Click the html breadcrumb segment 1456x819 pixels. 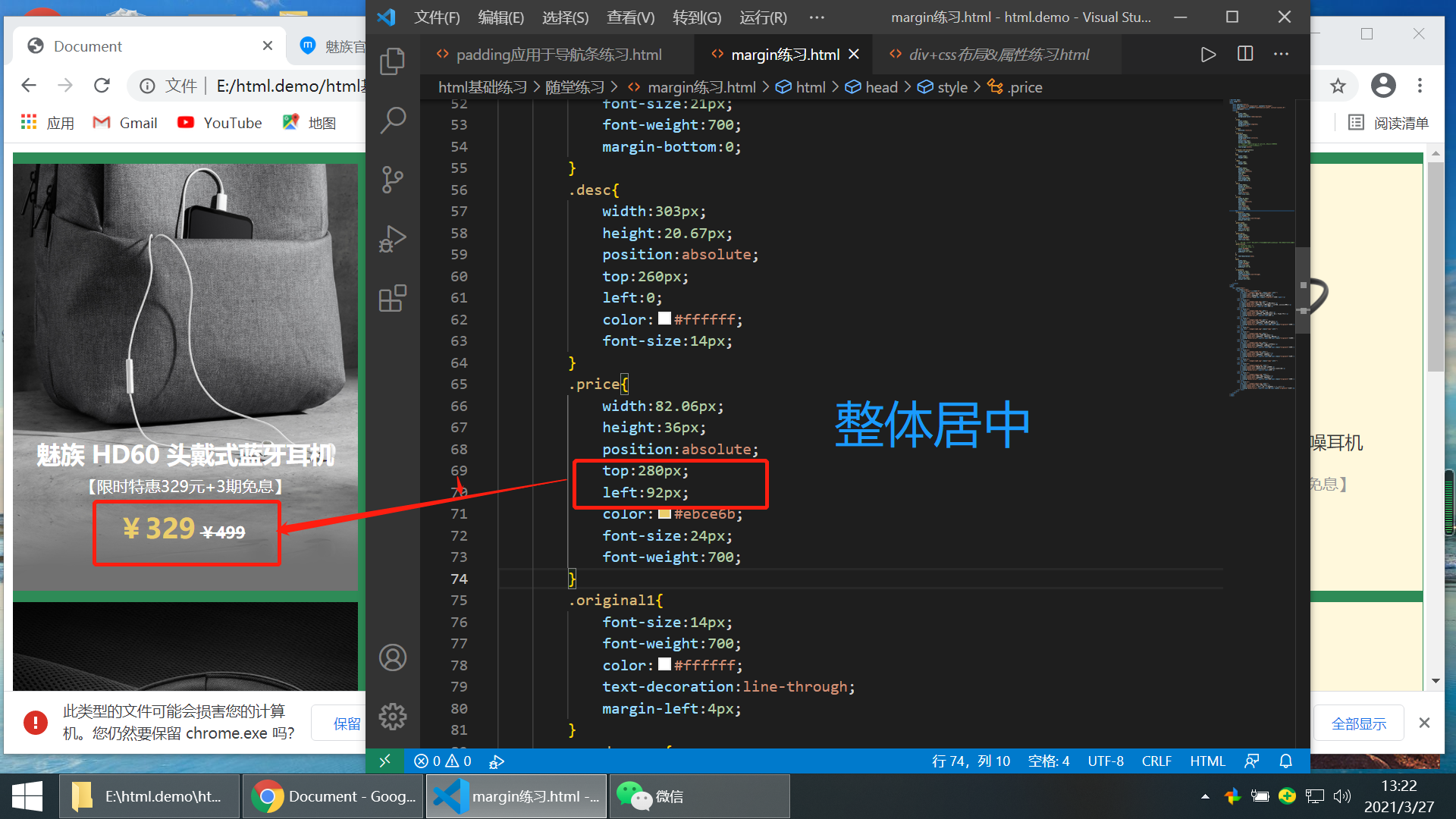click(801, 87)
